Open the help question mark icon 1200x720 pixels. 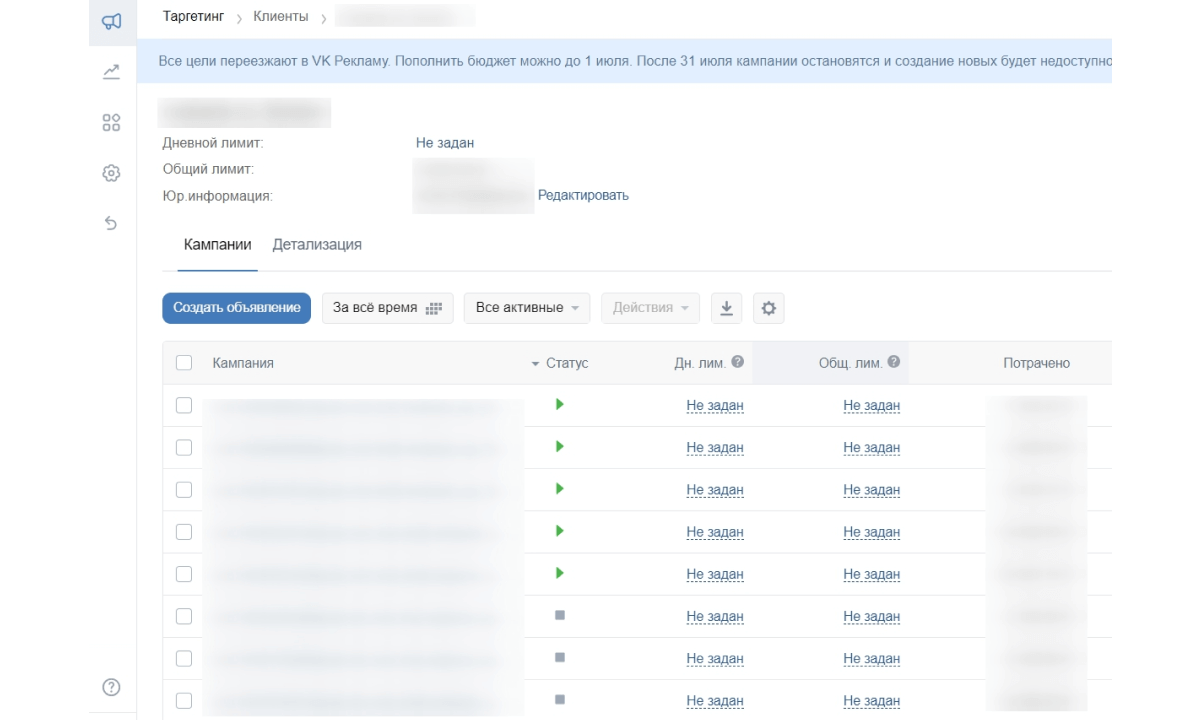[112, 687]
